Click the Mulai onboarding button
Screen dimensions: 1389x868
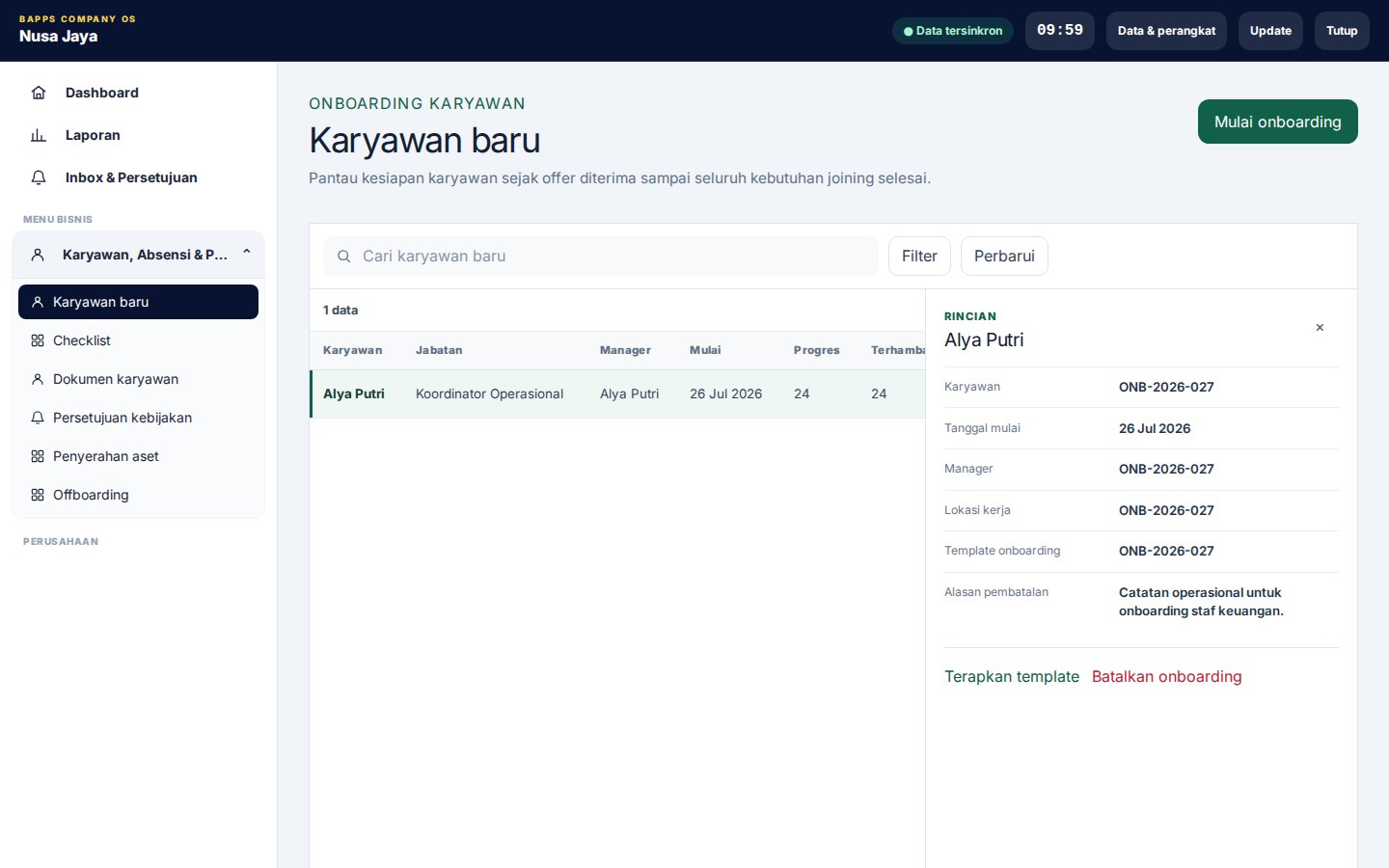1278,122
